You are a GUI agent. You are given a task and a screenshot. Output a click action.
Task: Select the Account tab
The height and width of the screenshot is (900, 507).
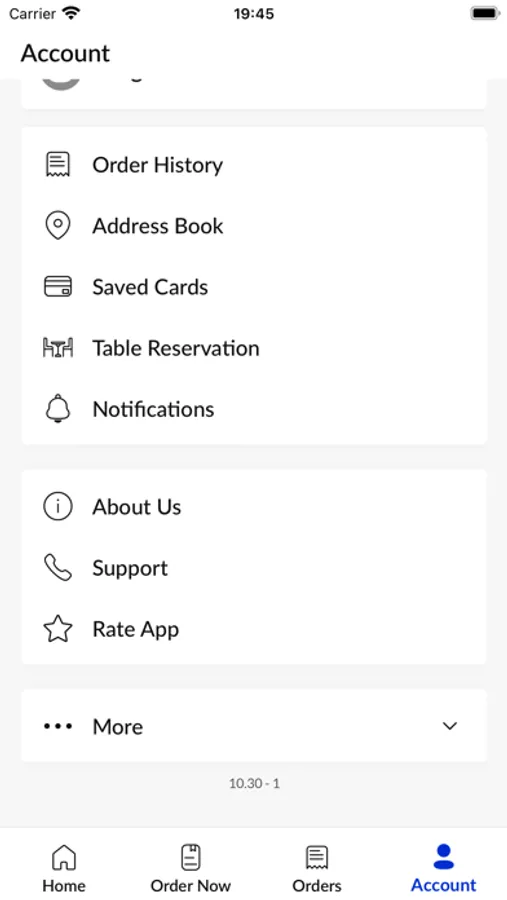coord(444,868)
